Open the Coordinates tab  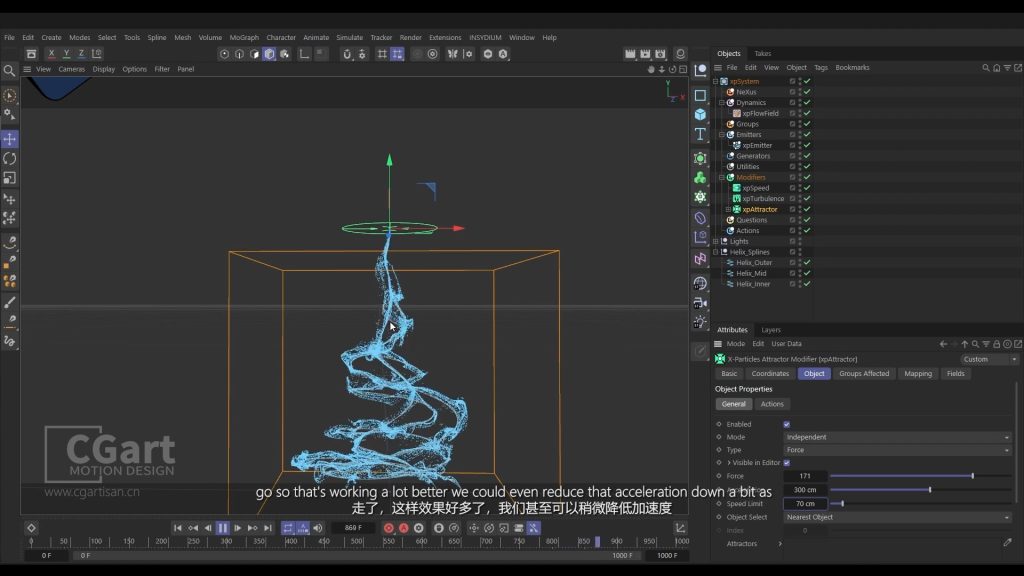pos(770,374)
